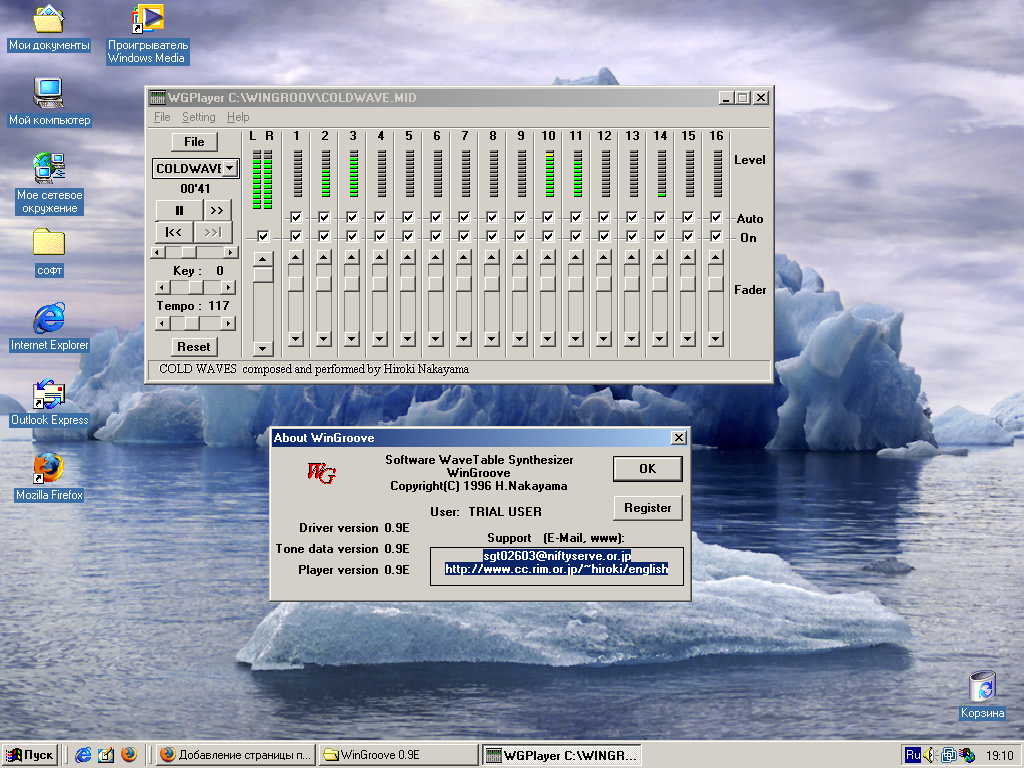Image resolution: width=1024 pixels, height=768 pixels.
Task: Open the Recycle Bin icon
Action: pos(982,687)
